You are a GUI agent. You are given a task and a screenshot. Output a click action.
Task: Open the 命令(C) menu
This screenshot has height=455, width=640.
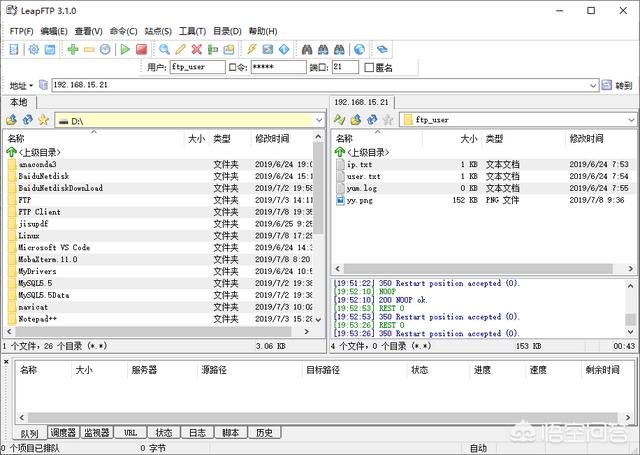pyautogui.click(x=123, y=31)
